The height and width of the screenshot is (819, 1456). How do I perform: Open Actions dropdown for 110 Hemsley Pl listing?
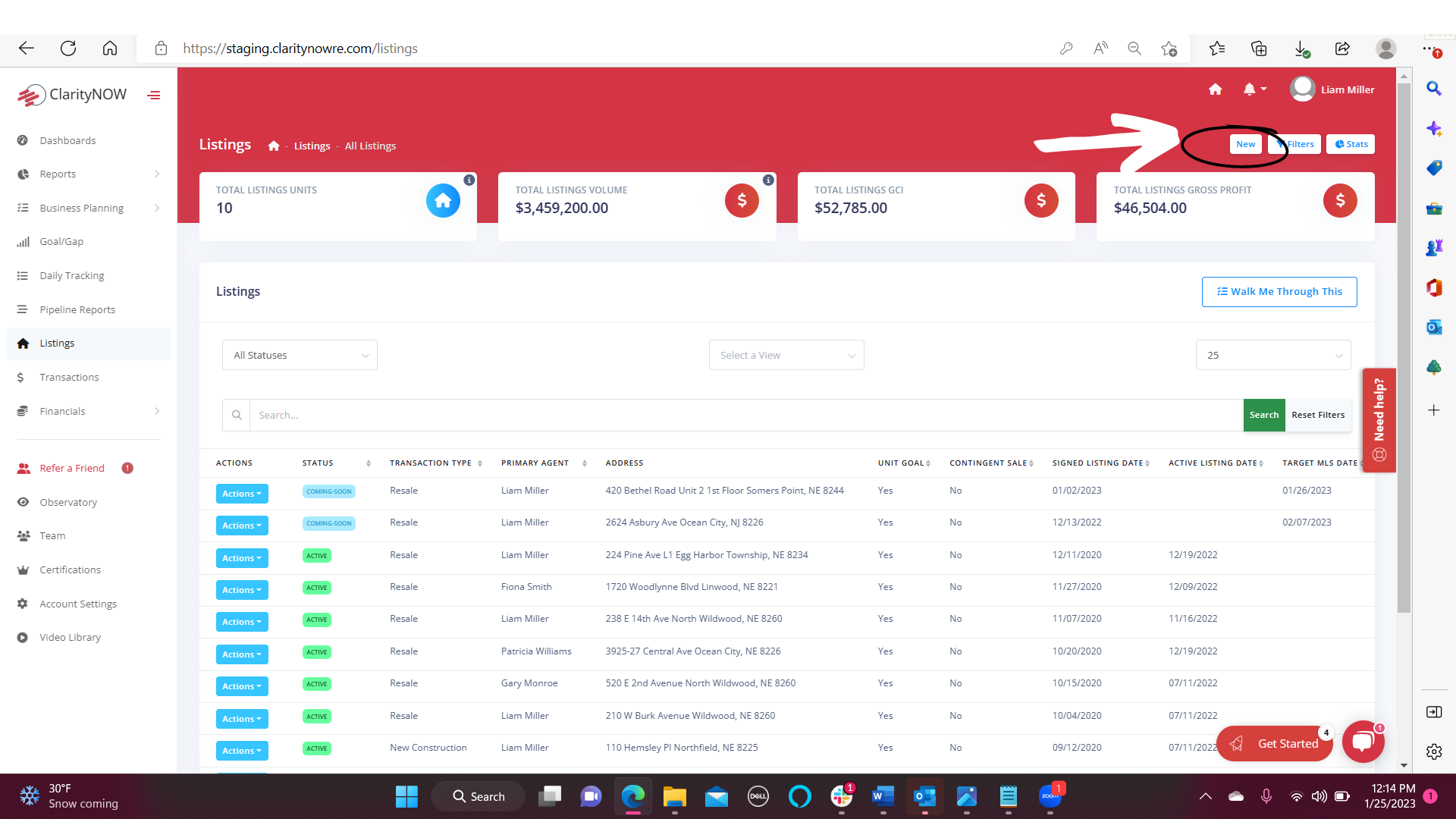pyautogui.click(x=242, y=751)
